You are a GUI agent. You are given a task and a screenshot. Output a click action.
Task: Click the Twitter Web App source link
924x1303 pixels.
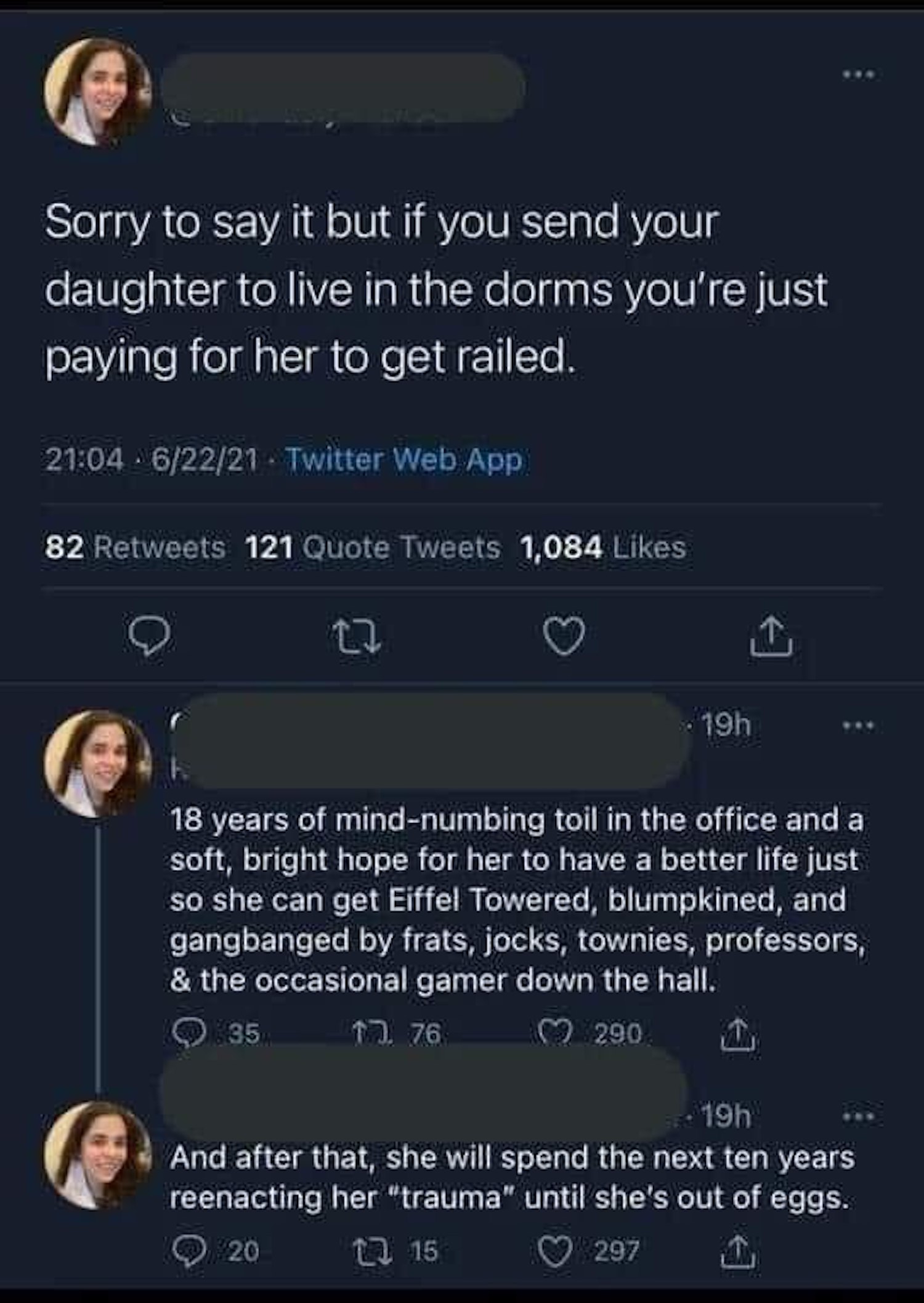pyautogui.click(x=405, y=460)
